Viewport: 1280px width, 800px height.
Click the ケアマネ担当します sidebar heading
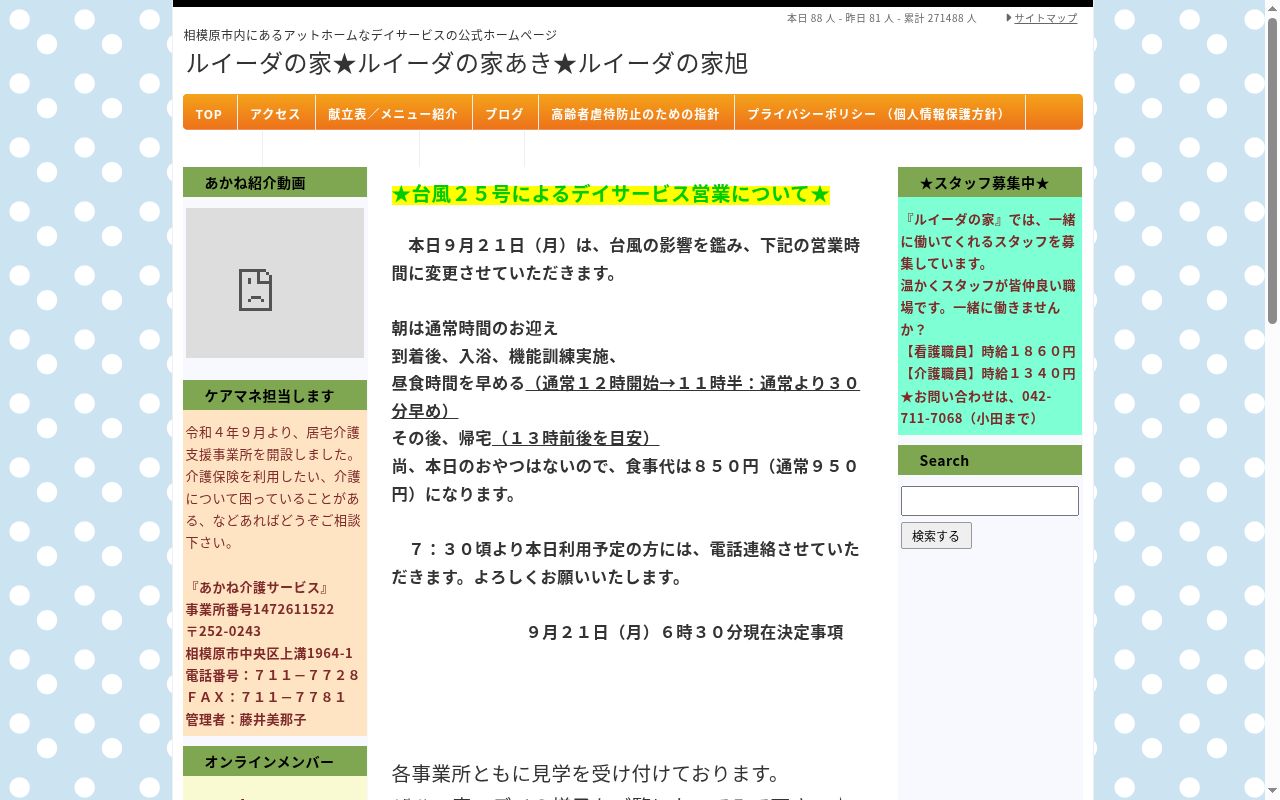[x=275, y=395]
